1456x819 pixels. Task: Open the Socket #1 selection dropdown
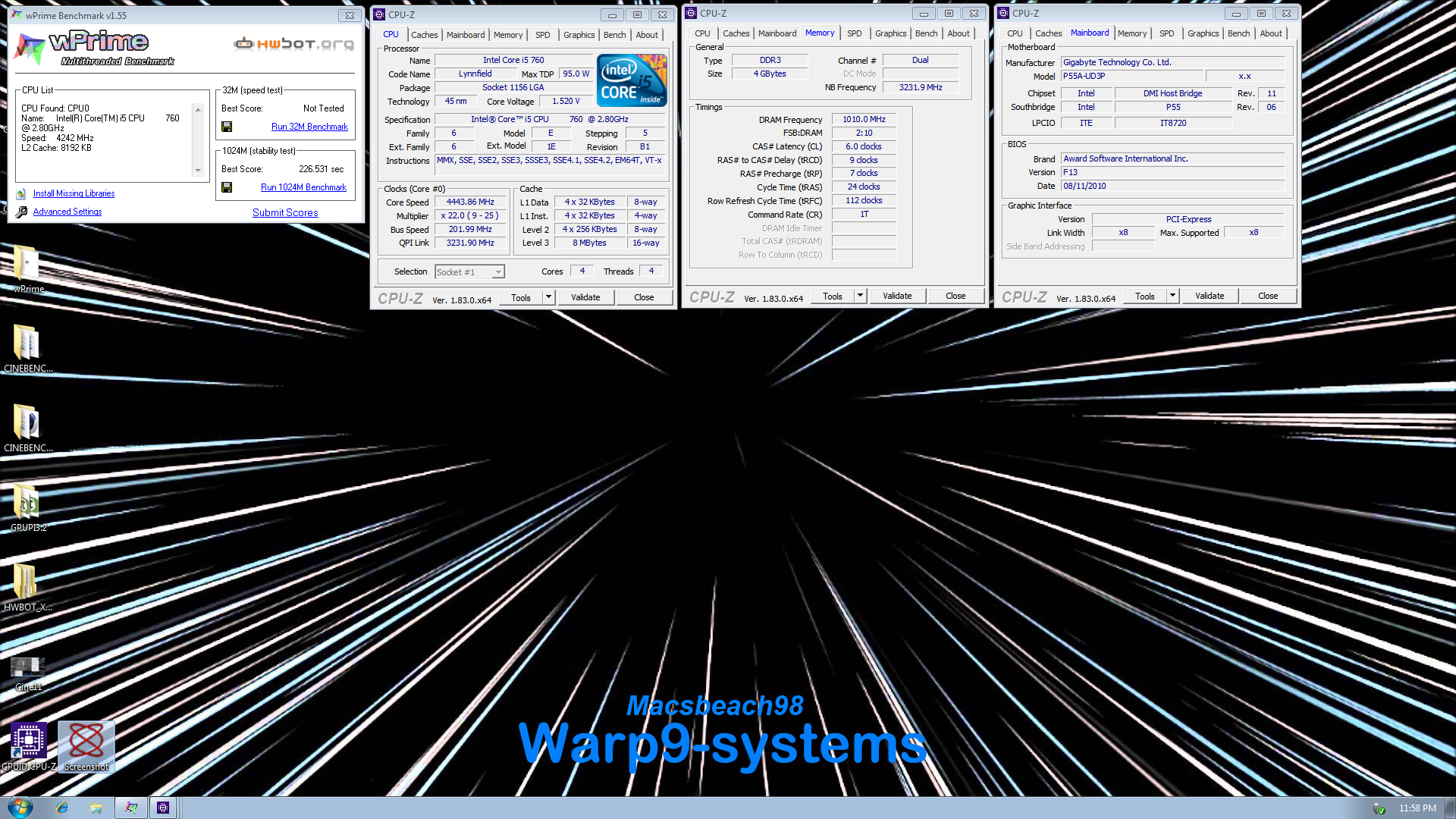(498, 272)
